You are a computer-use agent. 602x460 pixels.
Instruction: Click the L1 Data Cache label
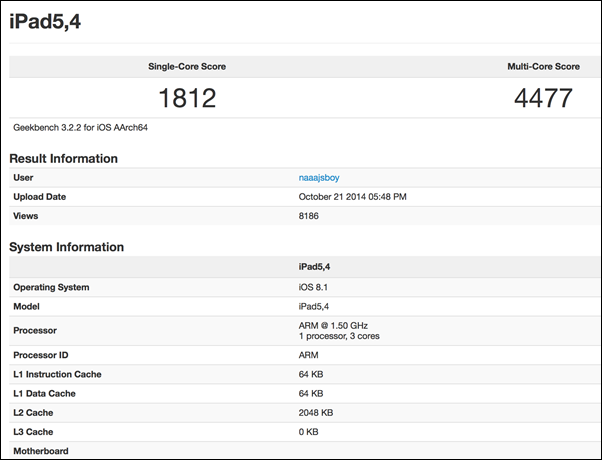coord(44,394)
